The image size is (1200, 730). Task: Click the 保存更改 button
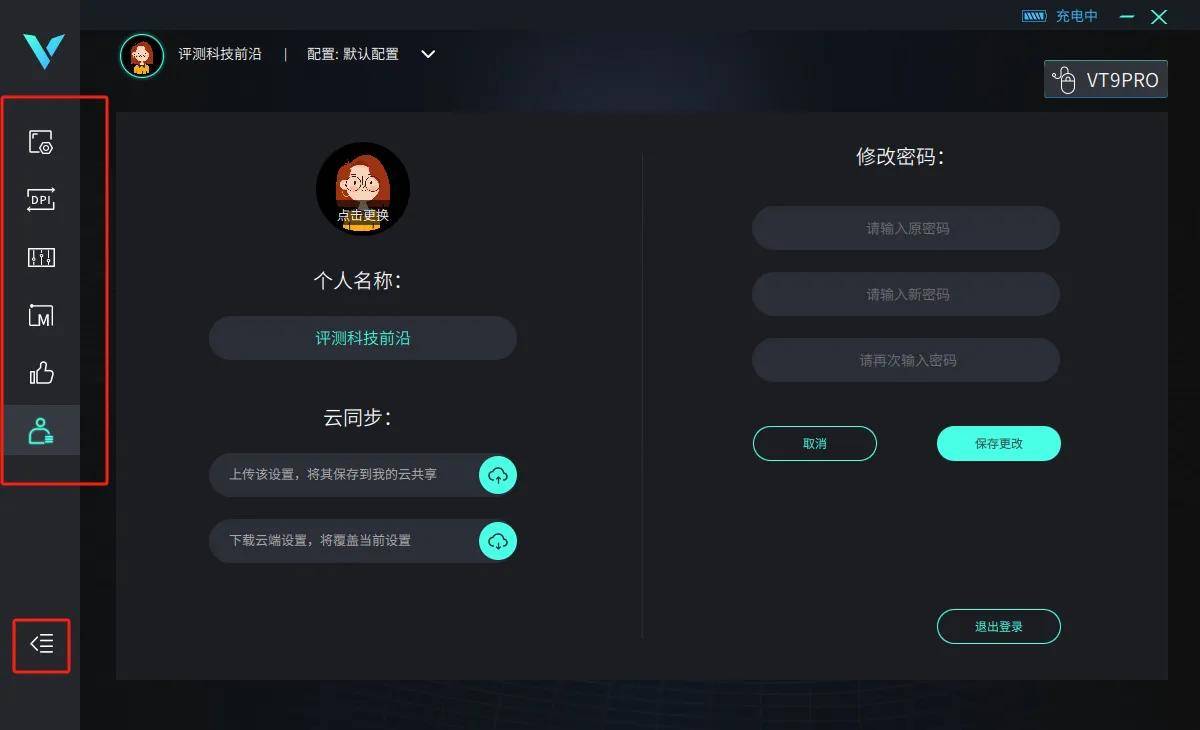[999, 443]
